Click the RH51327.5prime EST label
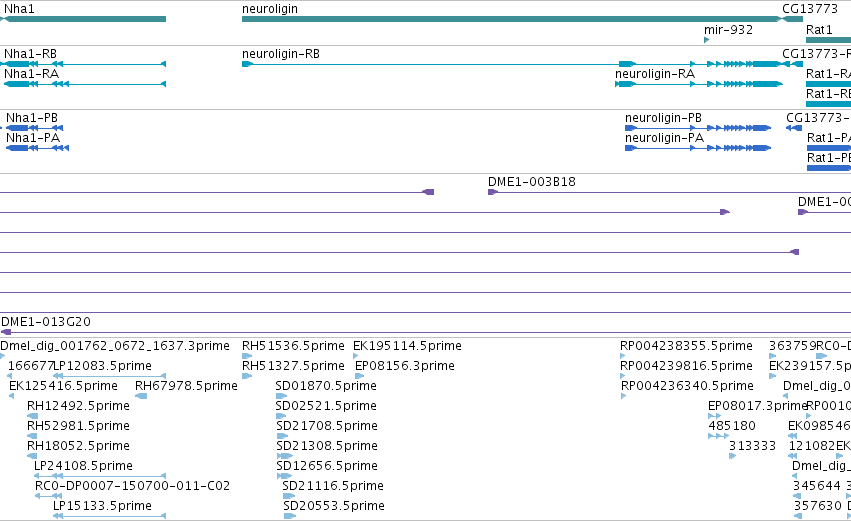851x521 pixels. point(293,366)
